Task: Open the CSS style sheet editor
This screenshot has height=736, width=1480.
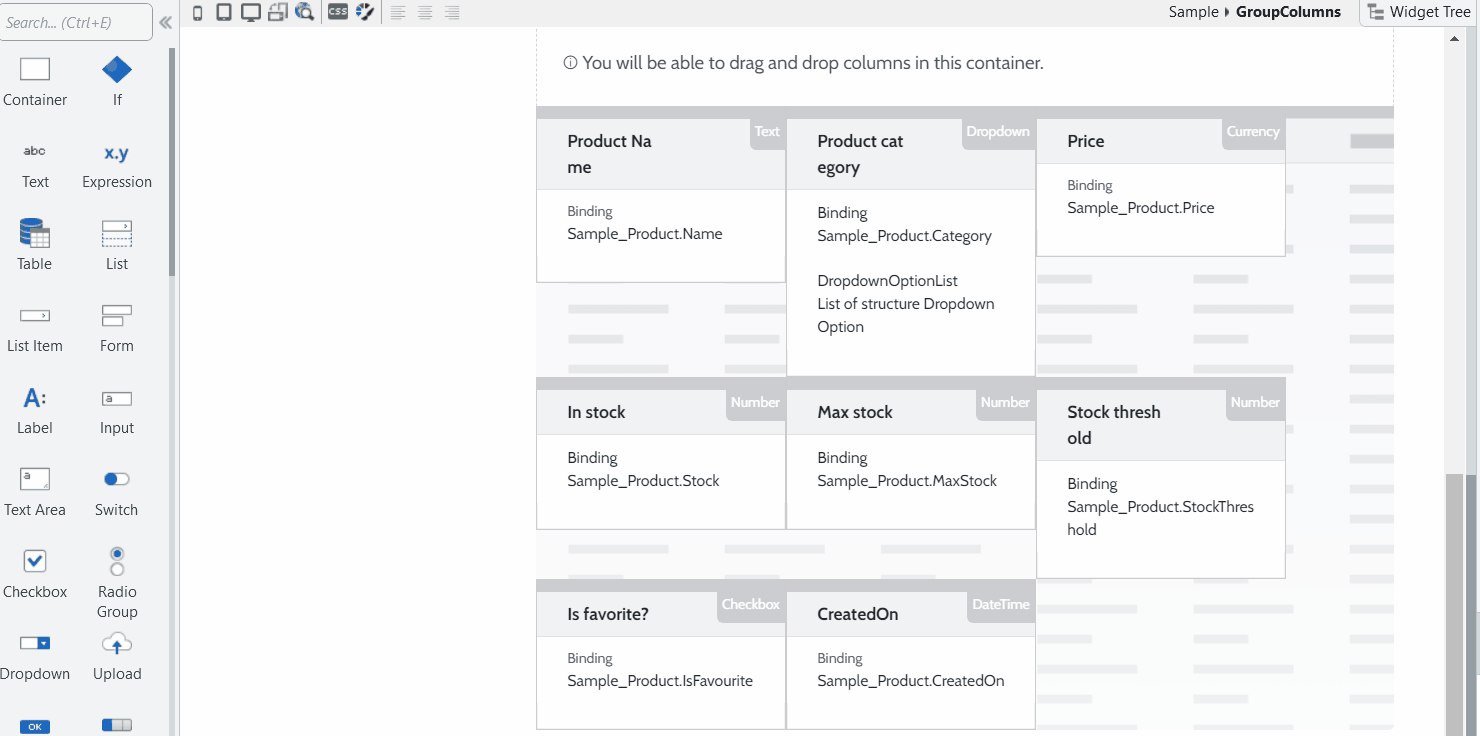Action: coord(338,12)
